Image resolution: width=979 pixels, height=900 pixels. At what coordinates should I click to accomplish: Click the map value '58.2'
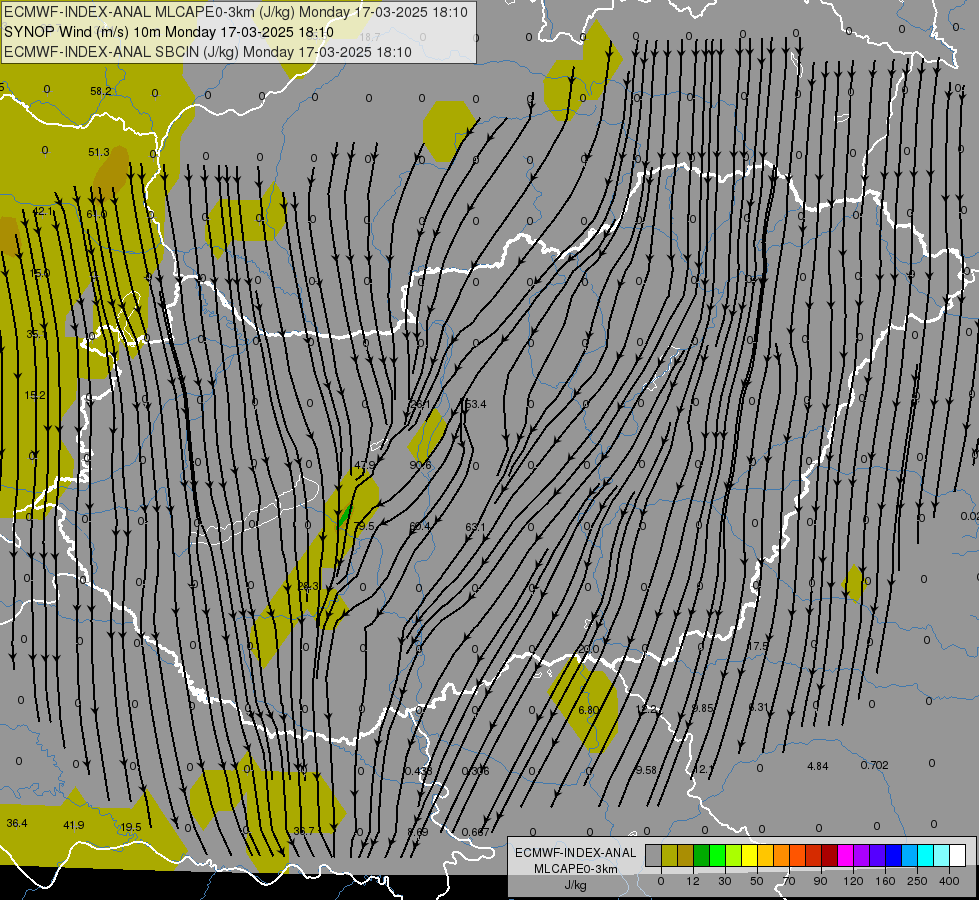point(101,91)
